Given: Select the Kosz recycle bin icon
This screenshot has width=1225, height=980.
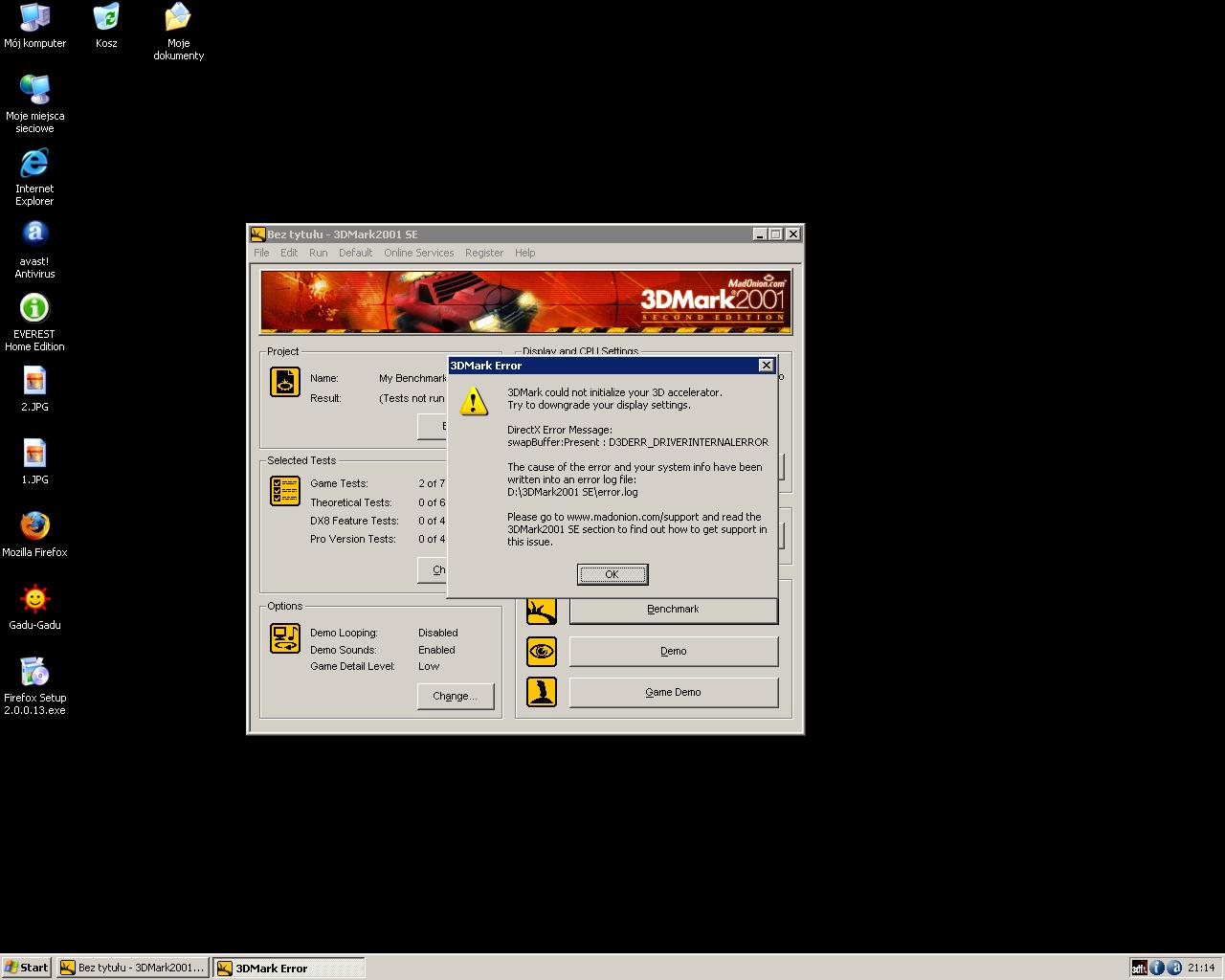Looking at the screenshot, I should point(106,26).
